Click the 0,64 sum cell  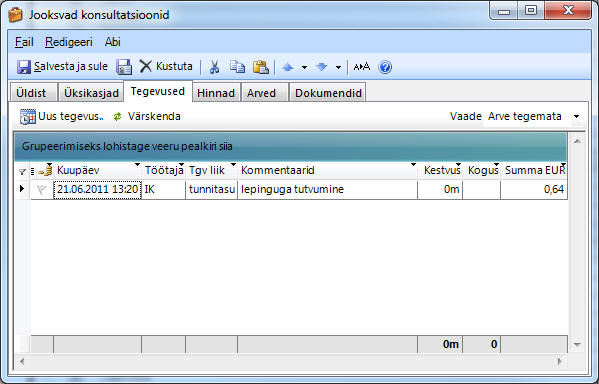[x=534, y=190]
